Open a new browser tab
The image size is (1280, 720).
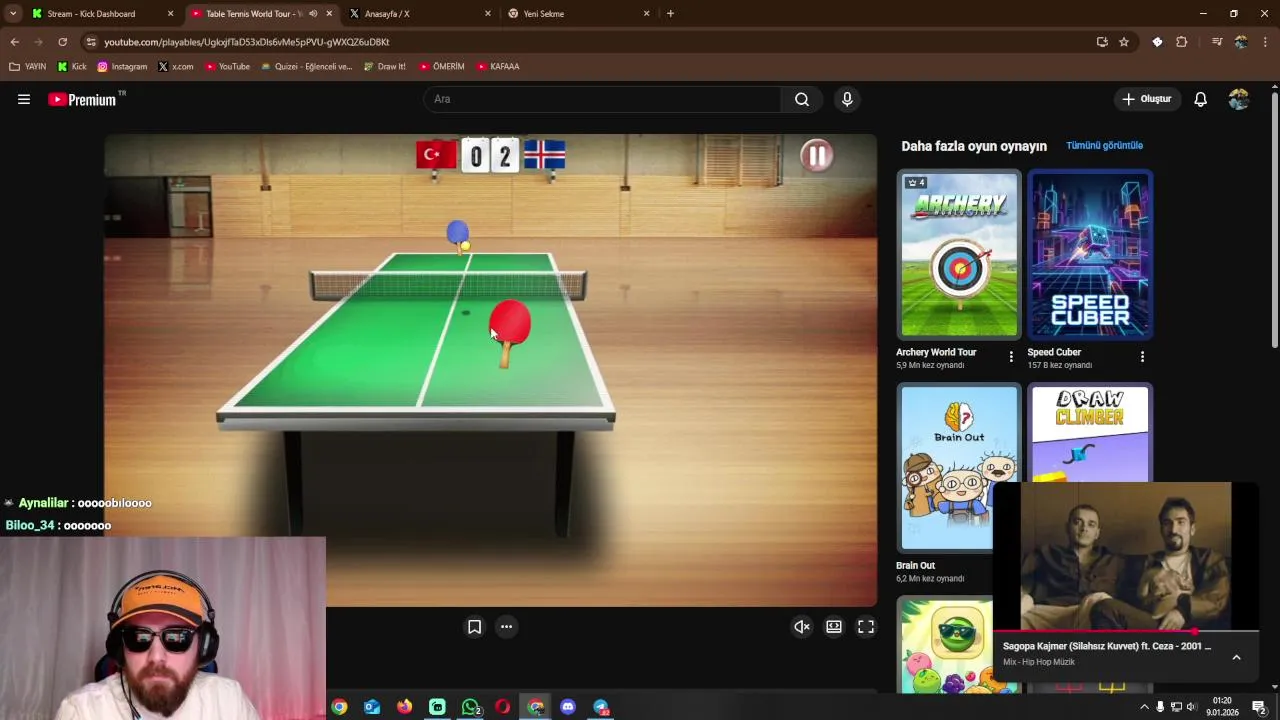click(x=670, y=14)
